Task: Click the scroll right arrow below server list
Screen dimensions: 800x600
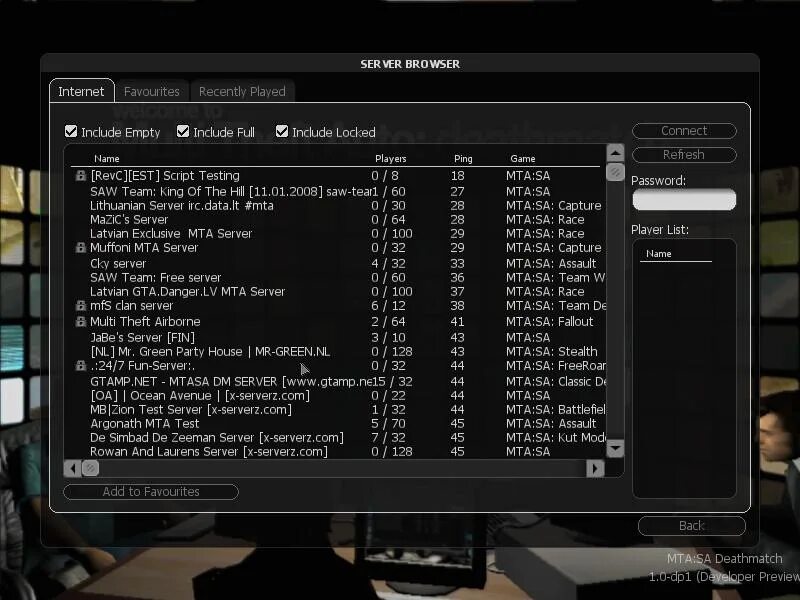Action: [x=595, y=468]
